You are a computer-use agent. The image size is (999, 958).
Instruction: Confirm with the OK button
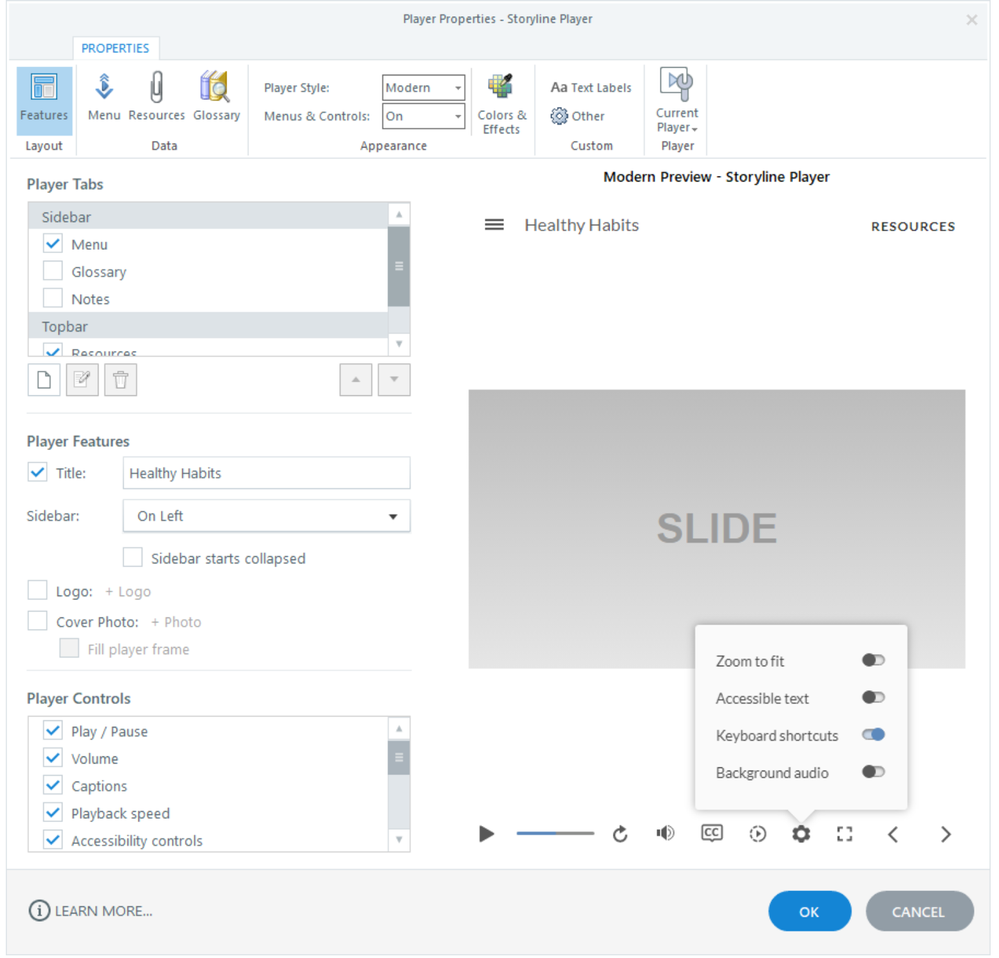(809, 912)
